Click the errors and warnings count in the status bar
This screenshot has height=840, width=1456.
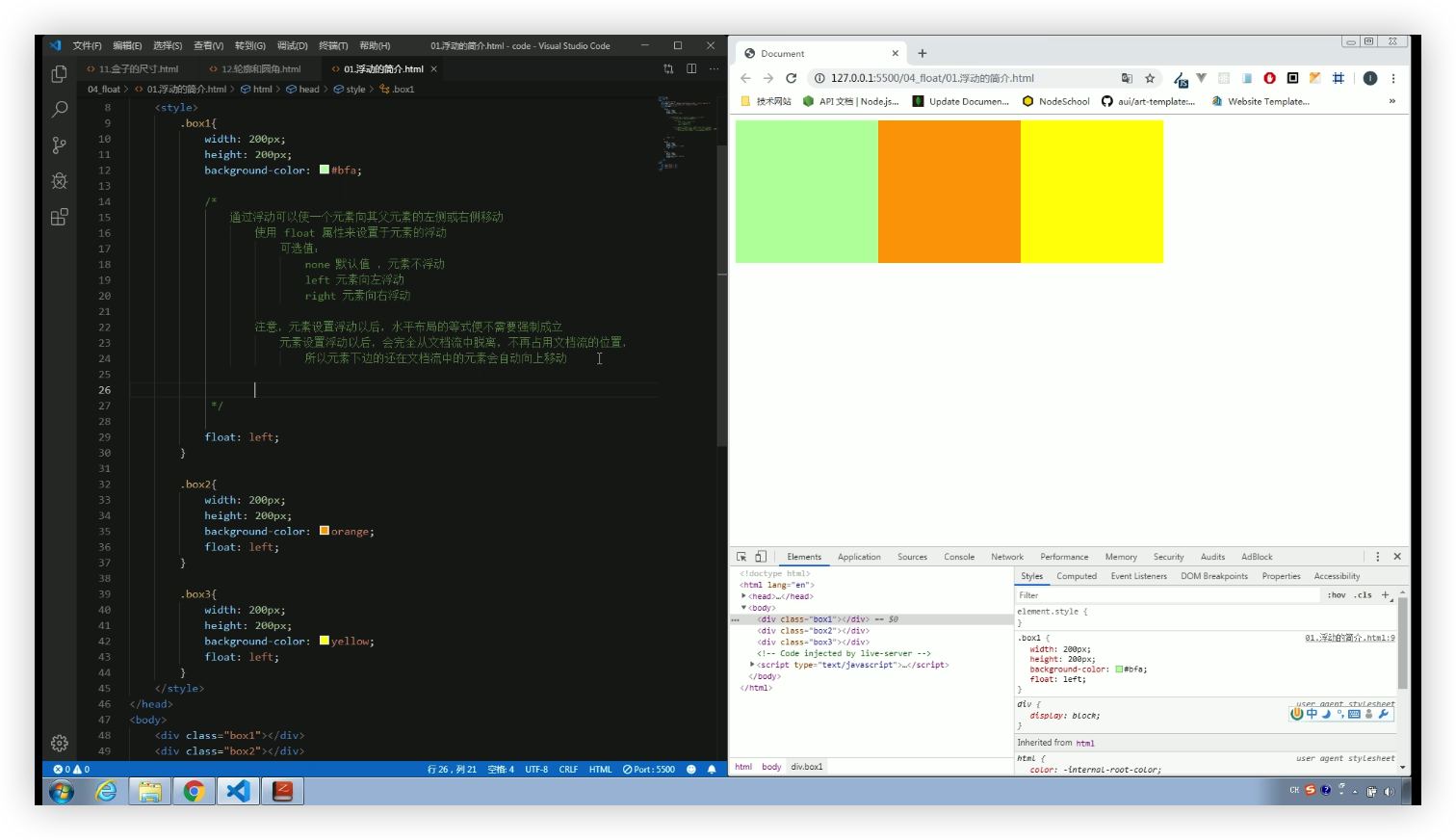[x=71, y=769]
